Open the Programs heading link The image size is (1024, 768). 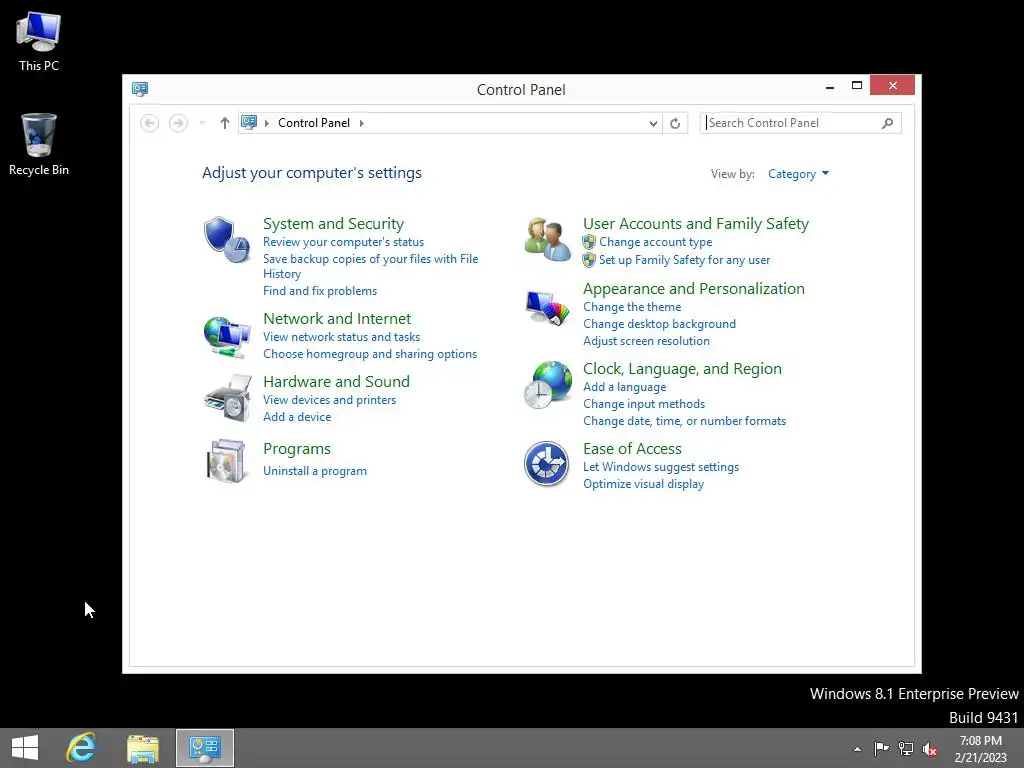296,449
